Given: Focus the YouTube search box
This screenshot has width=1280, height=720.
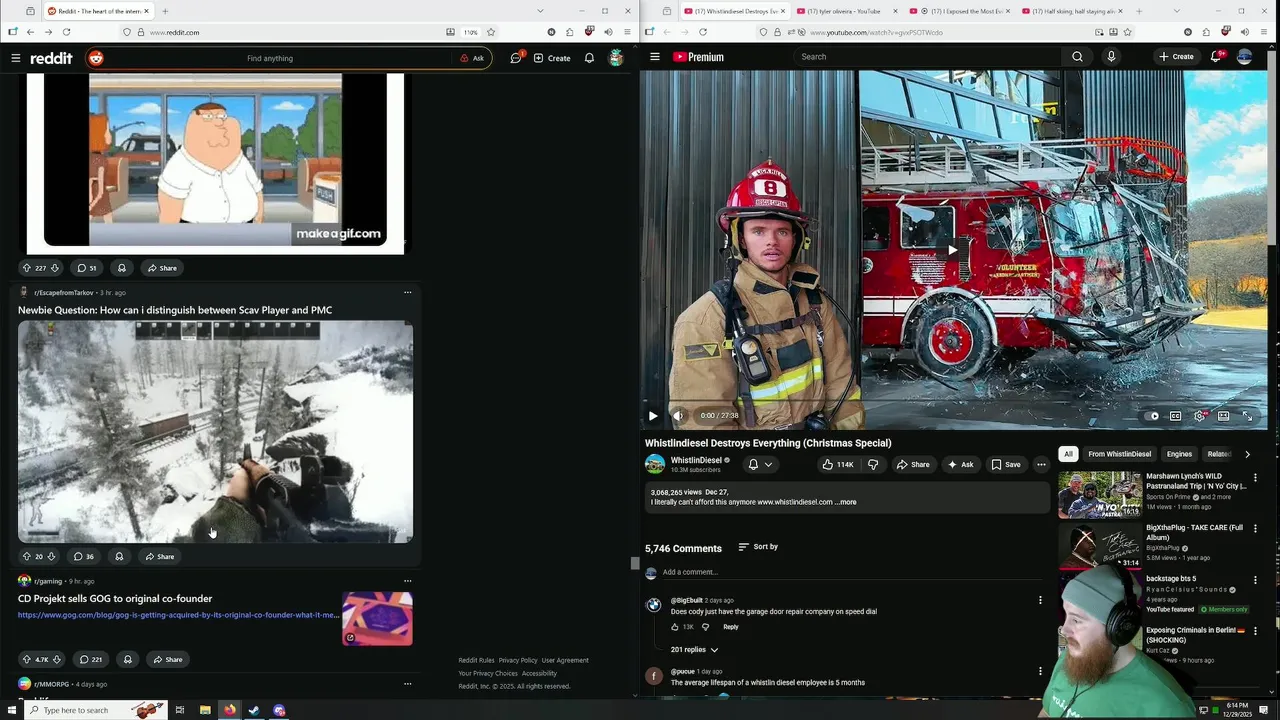Looking at the screenshot, I should coord(925,57).
